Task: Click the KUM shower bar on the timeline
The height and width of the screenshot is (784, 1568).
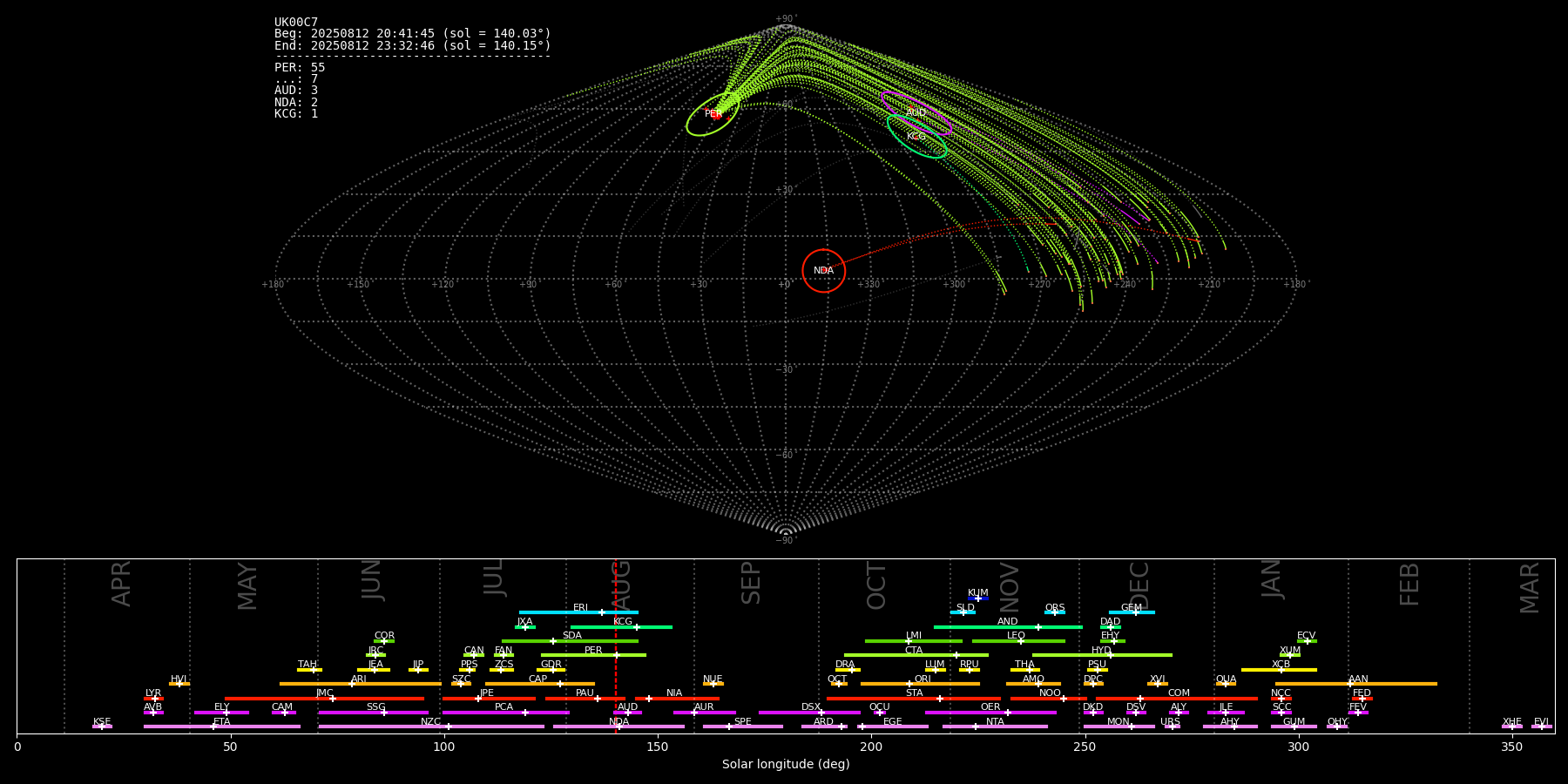Action: click(978, 598)
